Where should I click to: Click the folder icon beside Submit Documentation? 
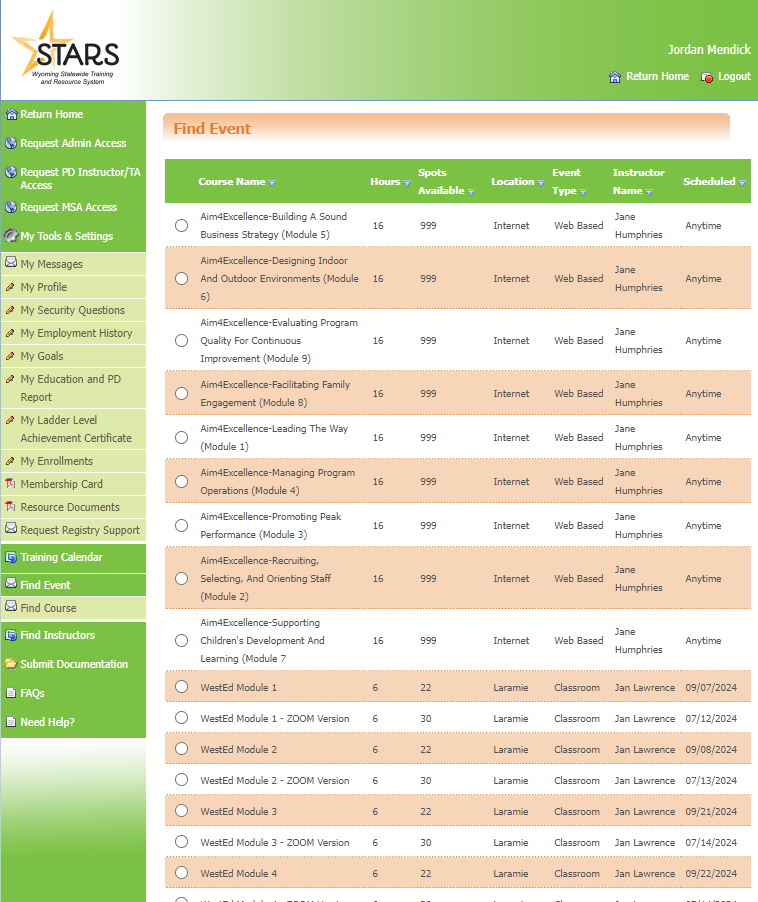11,664
